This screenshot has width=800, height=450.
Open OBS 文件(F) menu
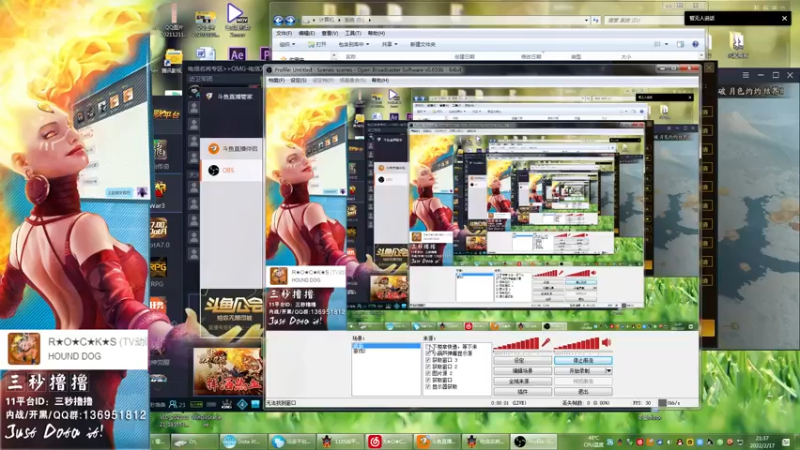pyautogui.click(x=276, y=81)
